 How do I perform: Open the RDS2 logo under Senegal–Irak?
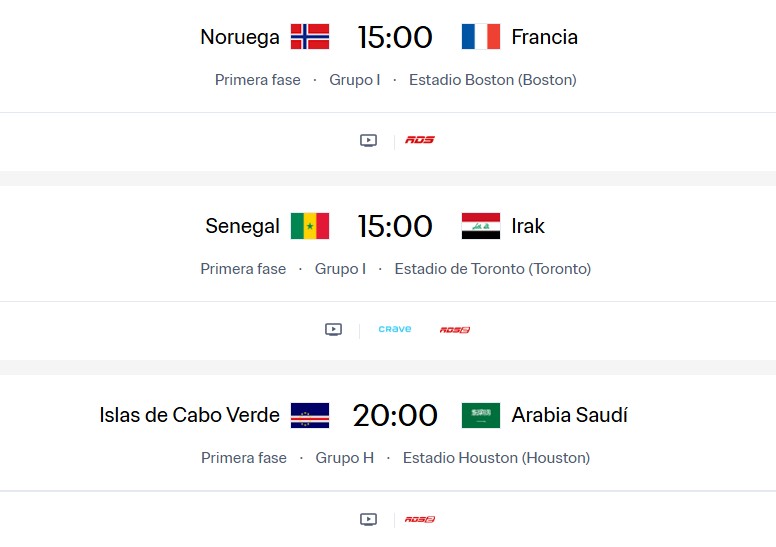pos(455,330)
